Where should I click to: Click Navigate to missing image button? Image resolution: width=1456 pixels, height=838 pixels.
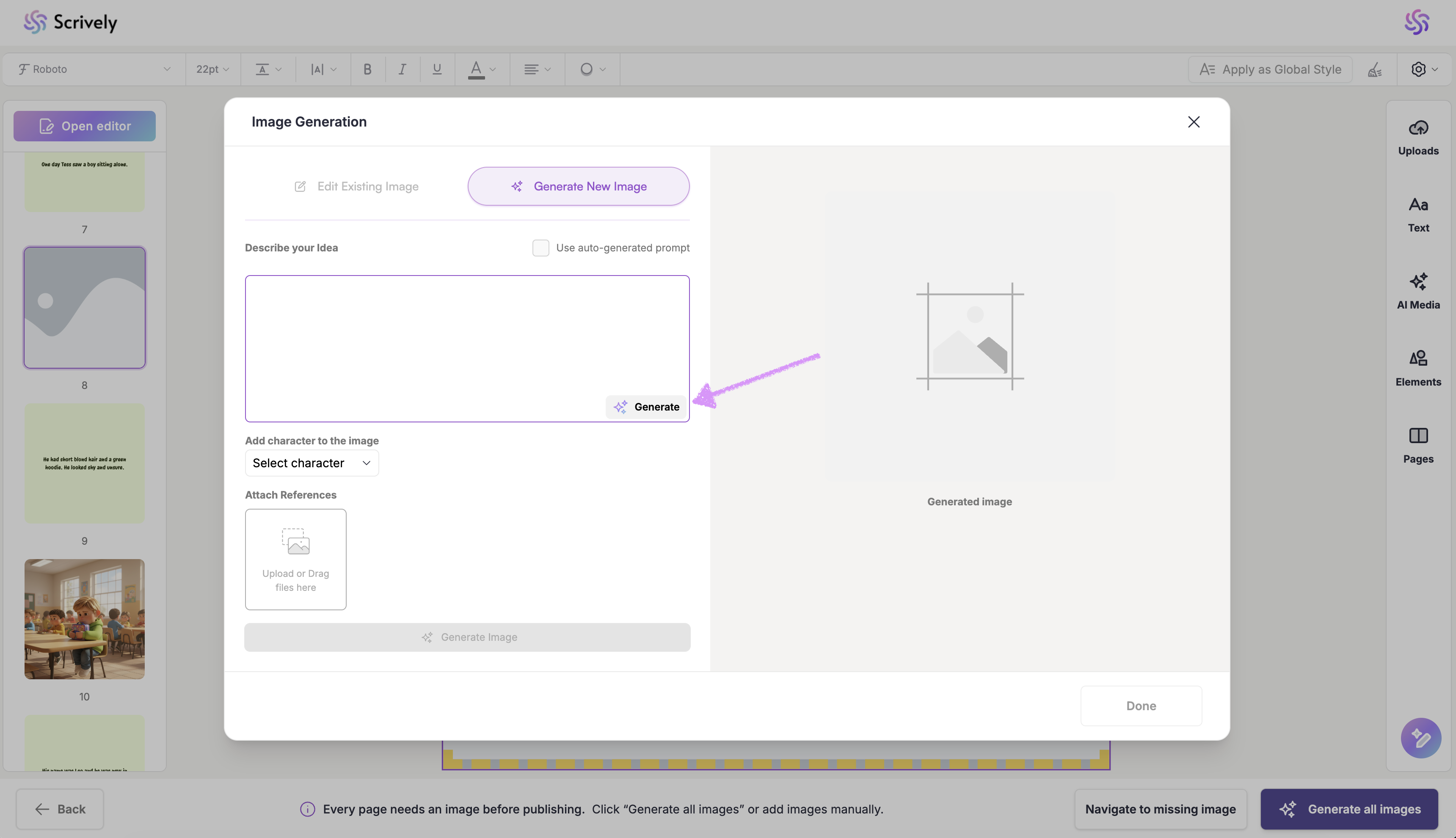(x=1160, y=809)
